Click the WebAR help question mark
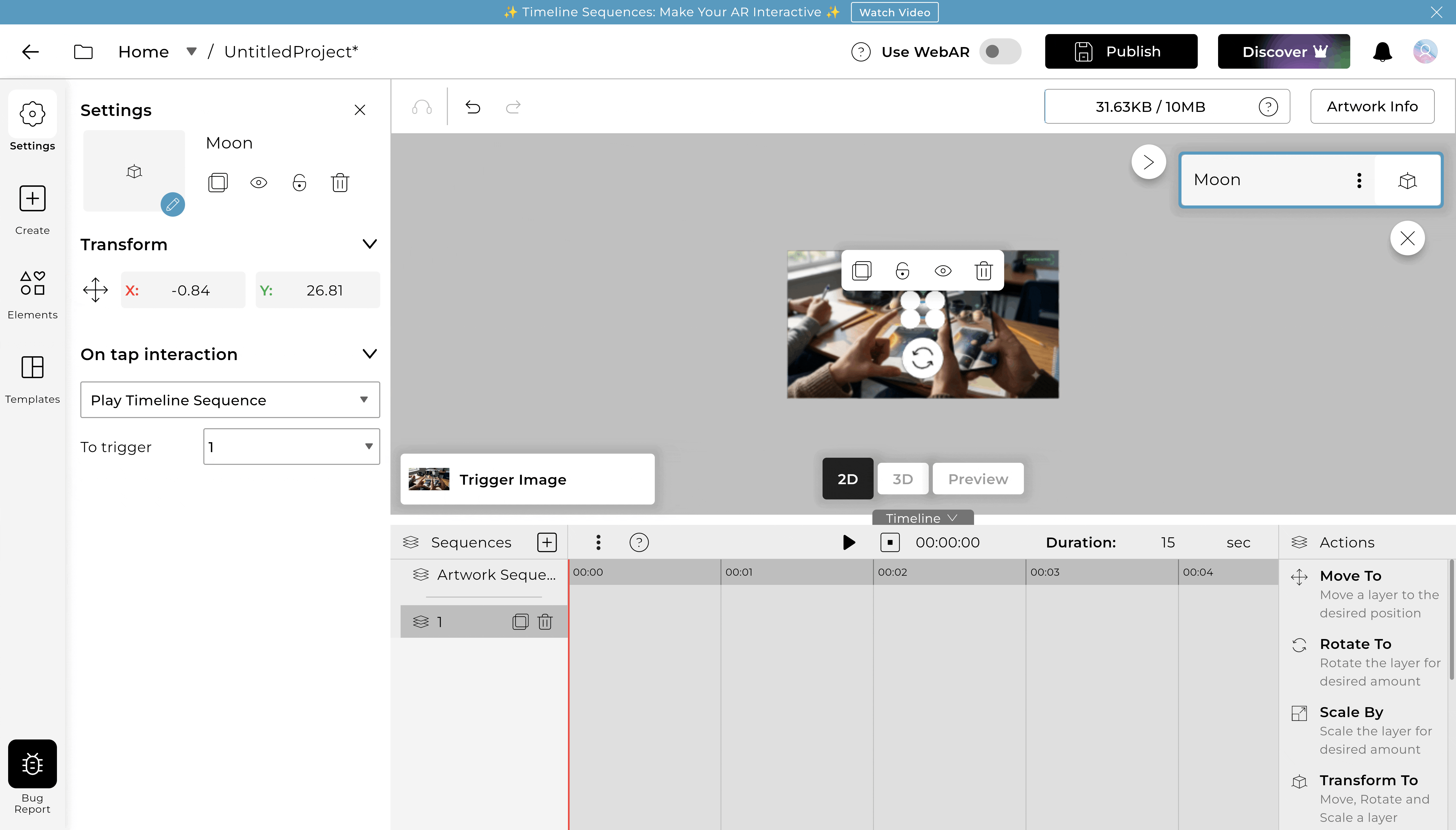The image size is (1456, 830). (x=861, y=52)
